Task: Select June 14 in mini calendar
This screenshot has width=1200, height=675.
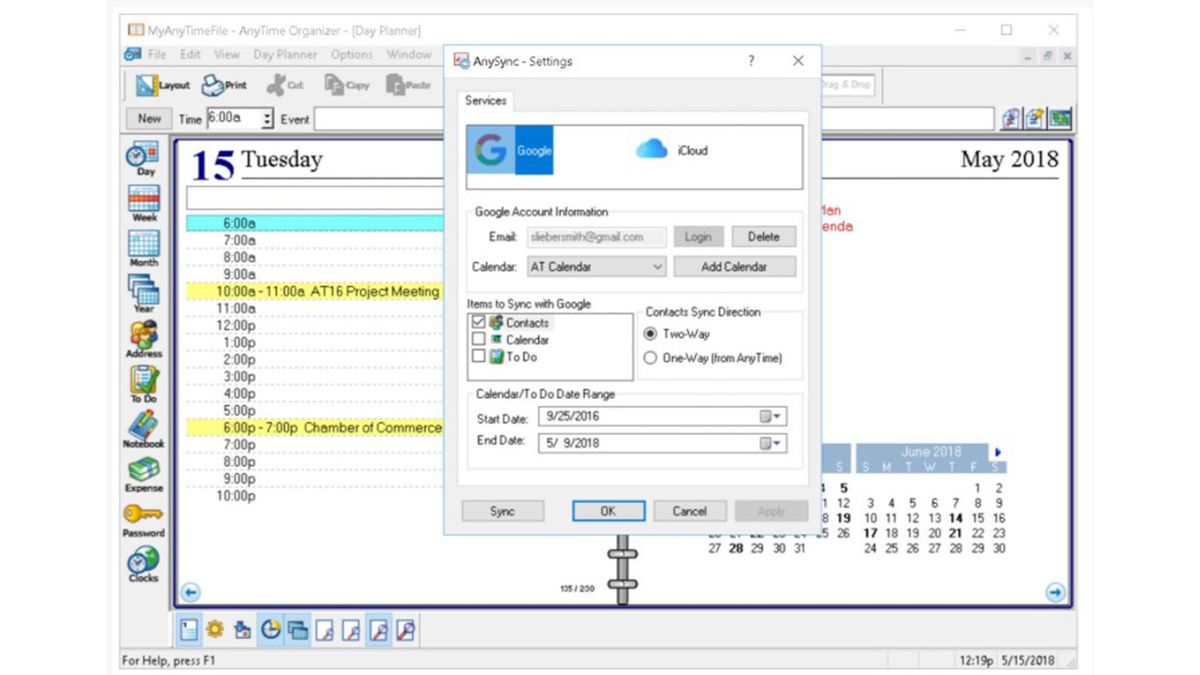Action: (x=956, y=518)
